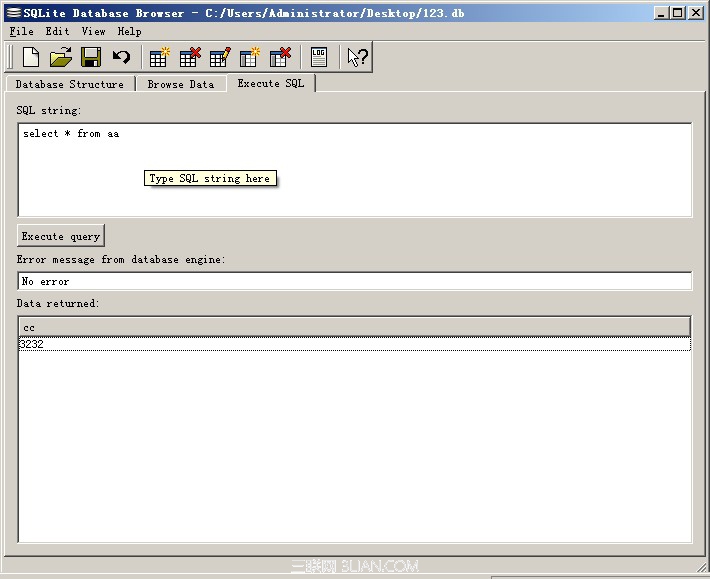Click the Delete Table icon
The image size is (710, 579).
coord(190,57)
